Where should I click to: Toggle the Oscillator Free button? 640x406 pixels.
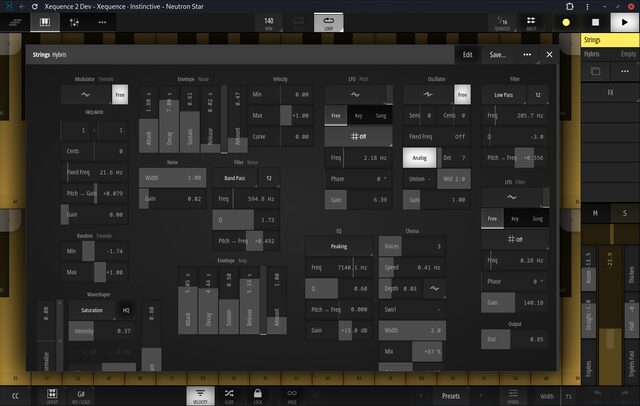click(462, 95)
